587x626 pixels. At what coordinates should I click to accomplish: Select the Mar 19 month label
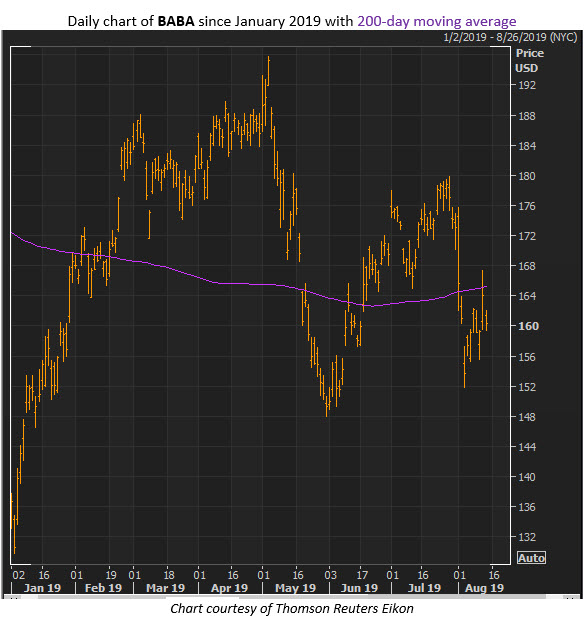[x=165, y=588]
